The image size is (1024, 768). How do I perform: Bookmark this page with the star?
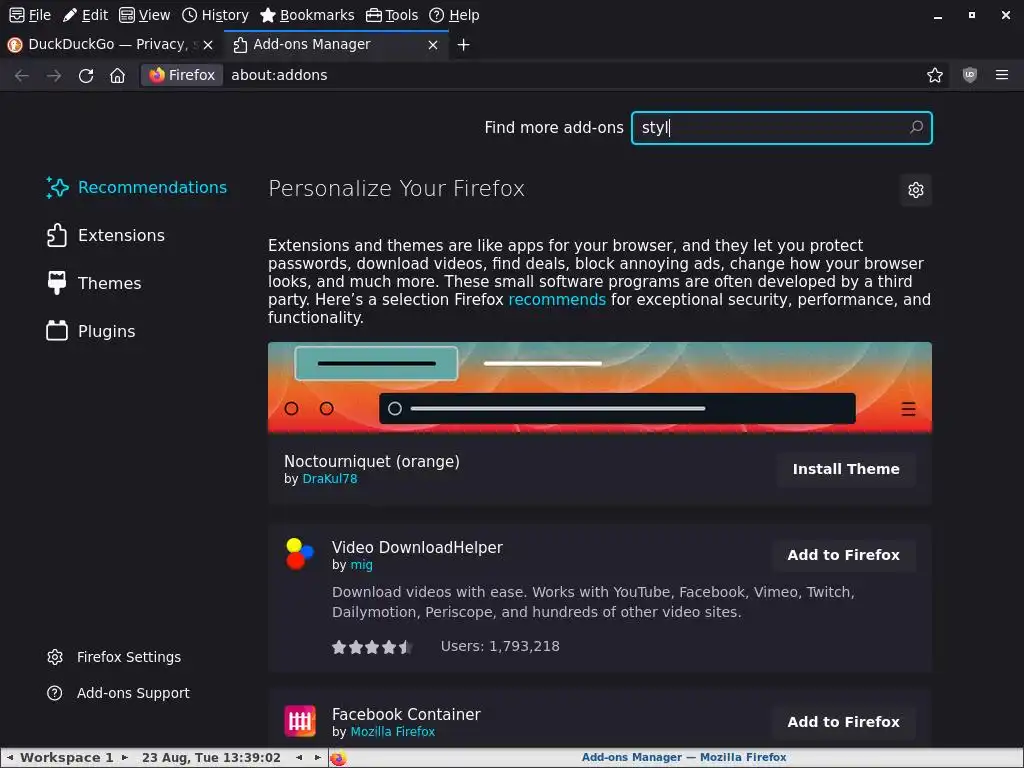coord(935,75)
